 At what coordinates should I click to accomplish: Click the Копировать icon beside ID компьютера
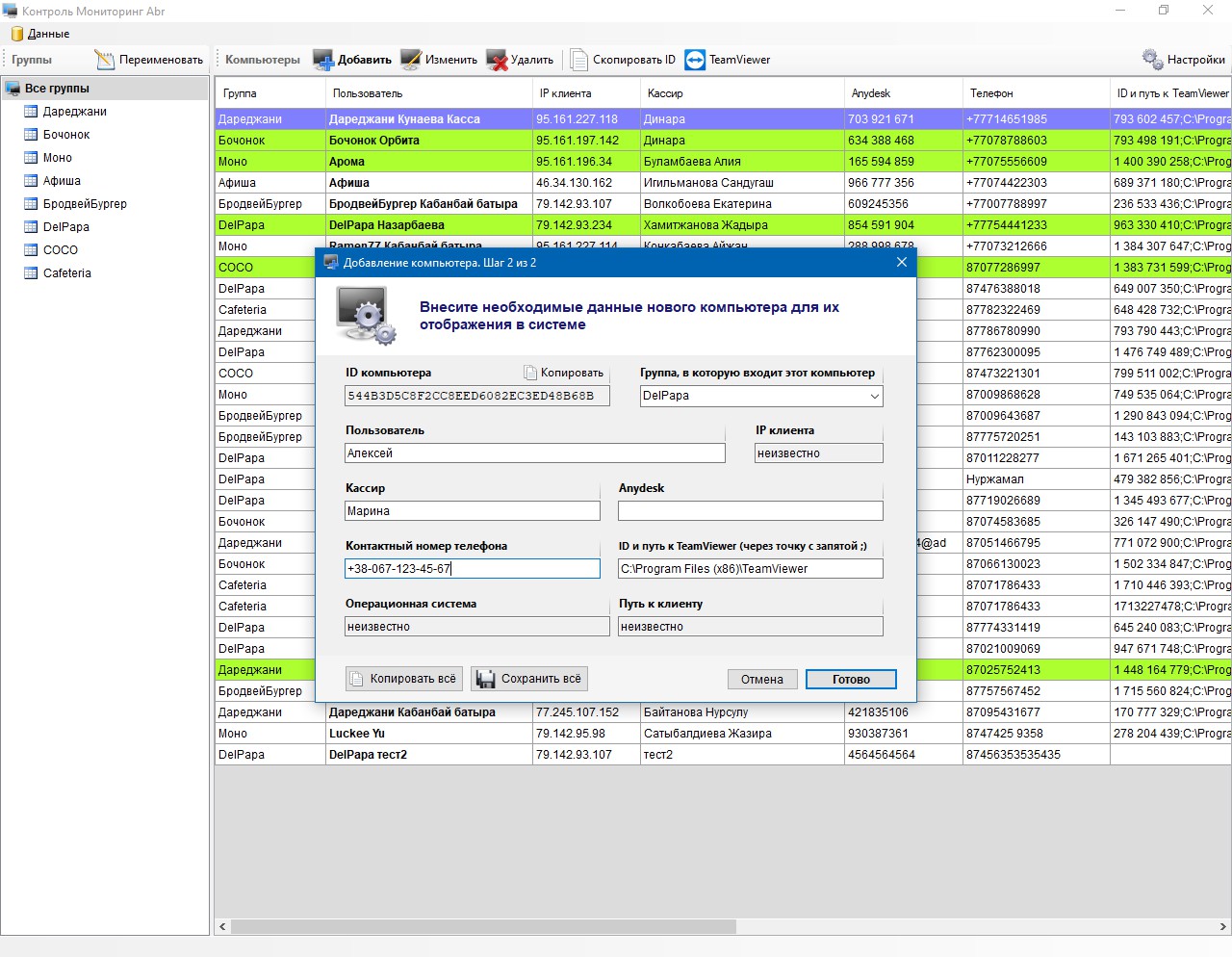pyautogui.click(x=530, y=373)
